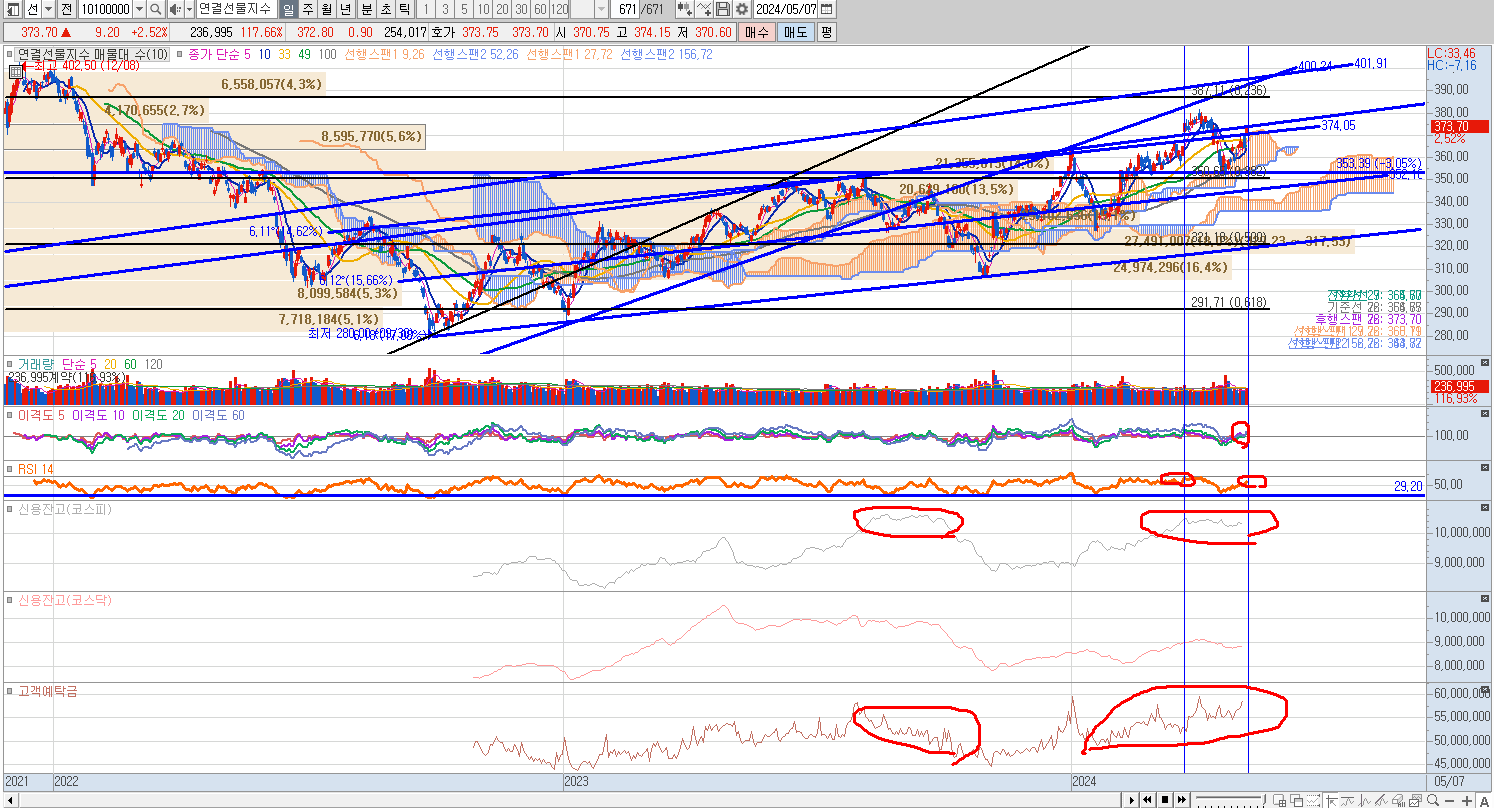Click the save disk icon in toolbar

[722, 9]
